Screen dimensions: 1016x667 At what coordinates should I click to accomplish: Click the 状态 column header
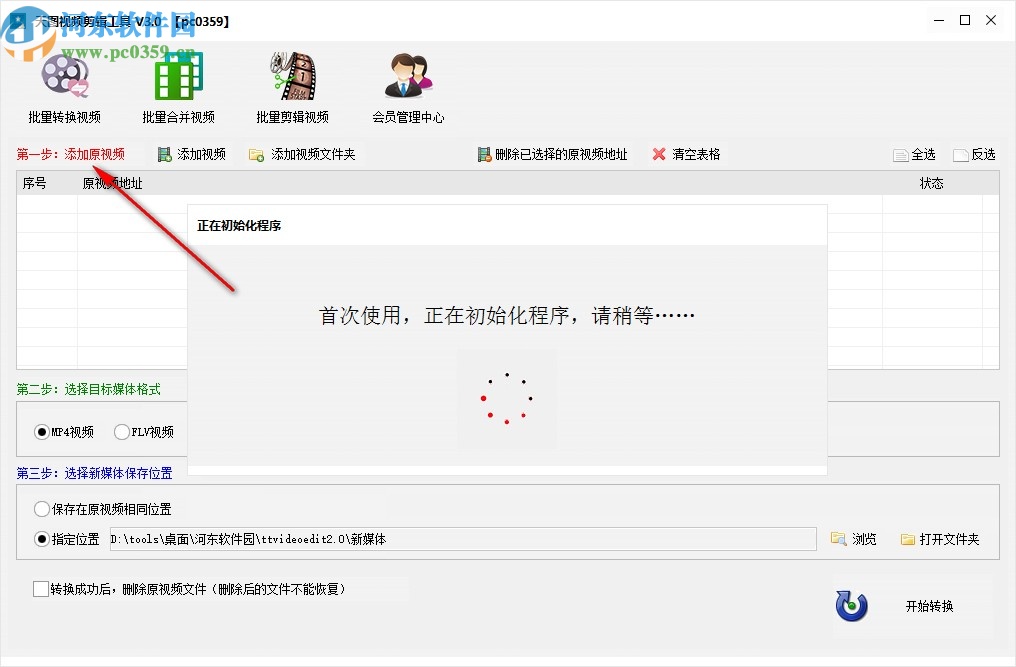[x=932, y=183]
